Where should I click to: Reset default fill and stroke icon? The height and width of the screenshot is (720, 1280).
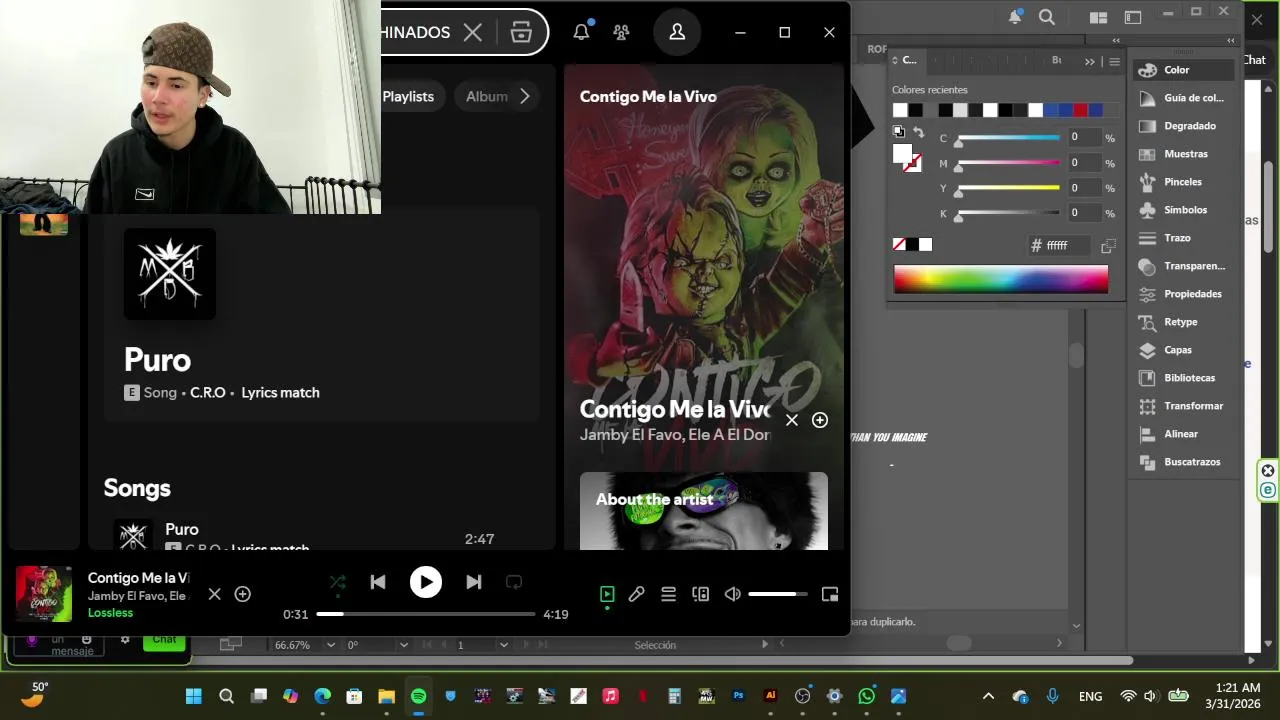point(899,132)
